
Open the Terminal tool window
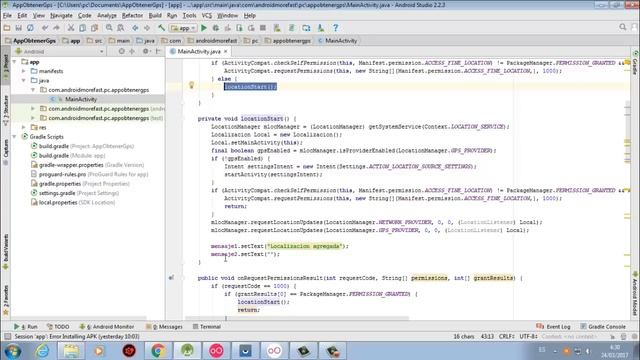click(x=207, y=327)
